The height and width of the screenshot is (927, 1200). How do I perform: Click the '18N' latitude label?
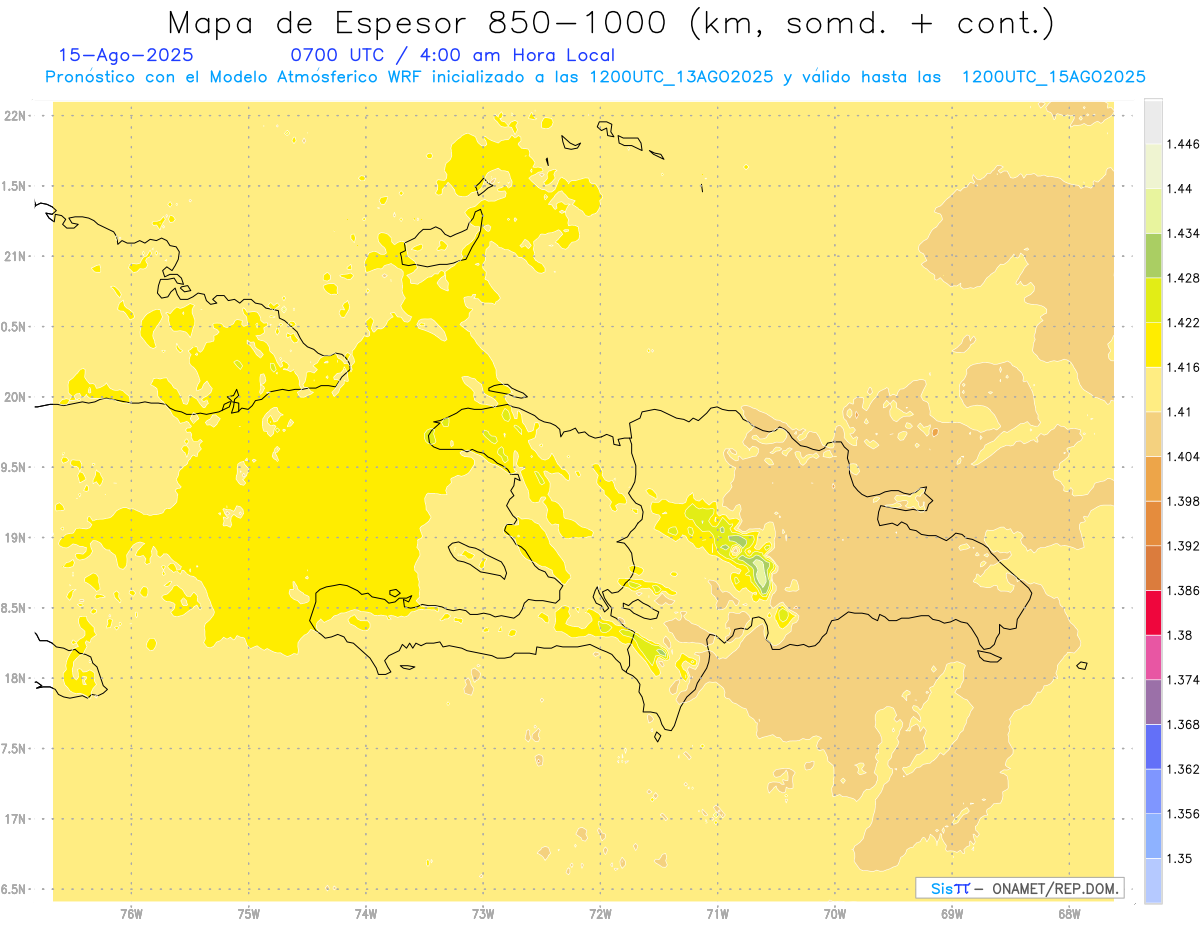pos(14,678)
